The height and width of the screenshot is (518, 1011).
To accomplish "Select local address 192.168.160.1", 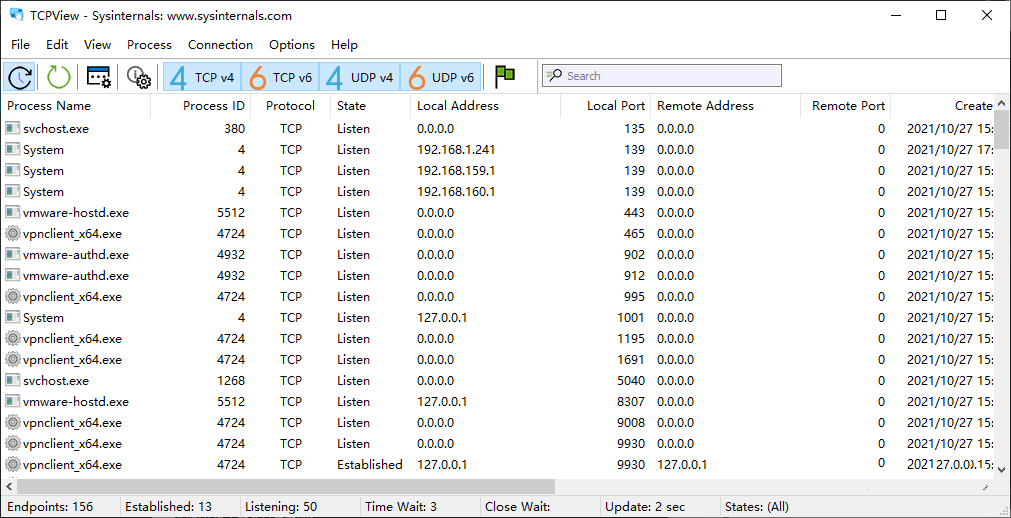I will click(456, 192).
